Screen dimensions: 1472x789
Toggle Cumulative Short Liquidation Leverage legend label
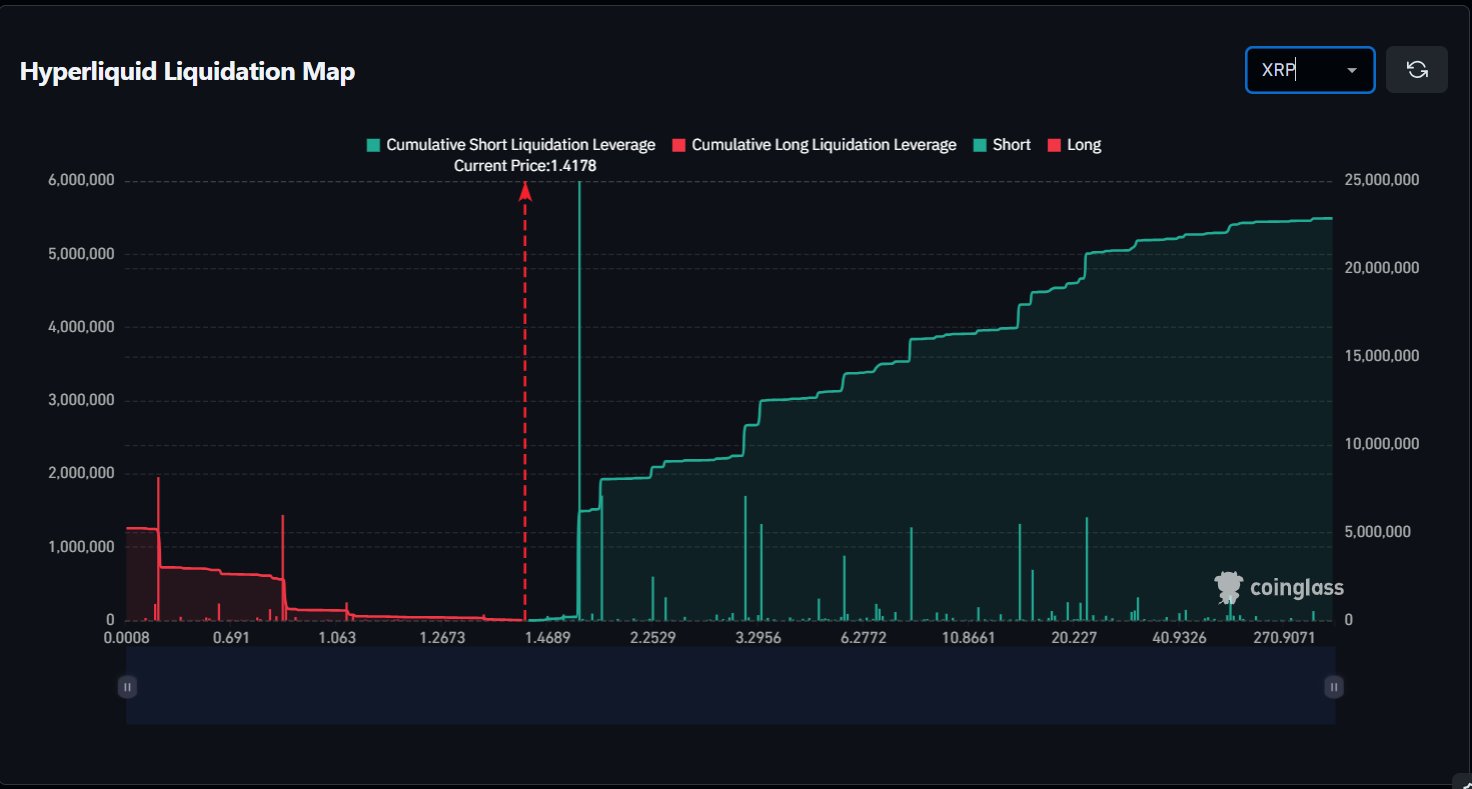point(520,145)
